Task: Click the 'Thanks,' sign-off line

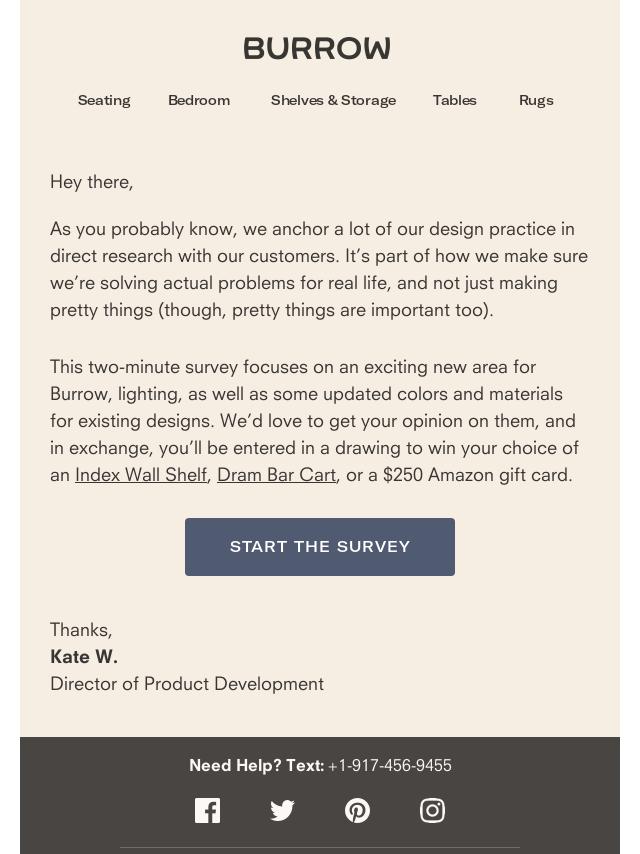Action: [81, 630]
